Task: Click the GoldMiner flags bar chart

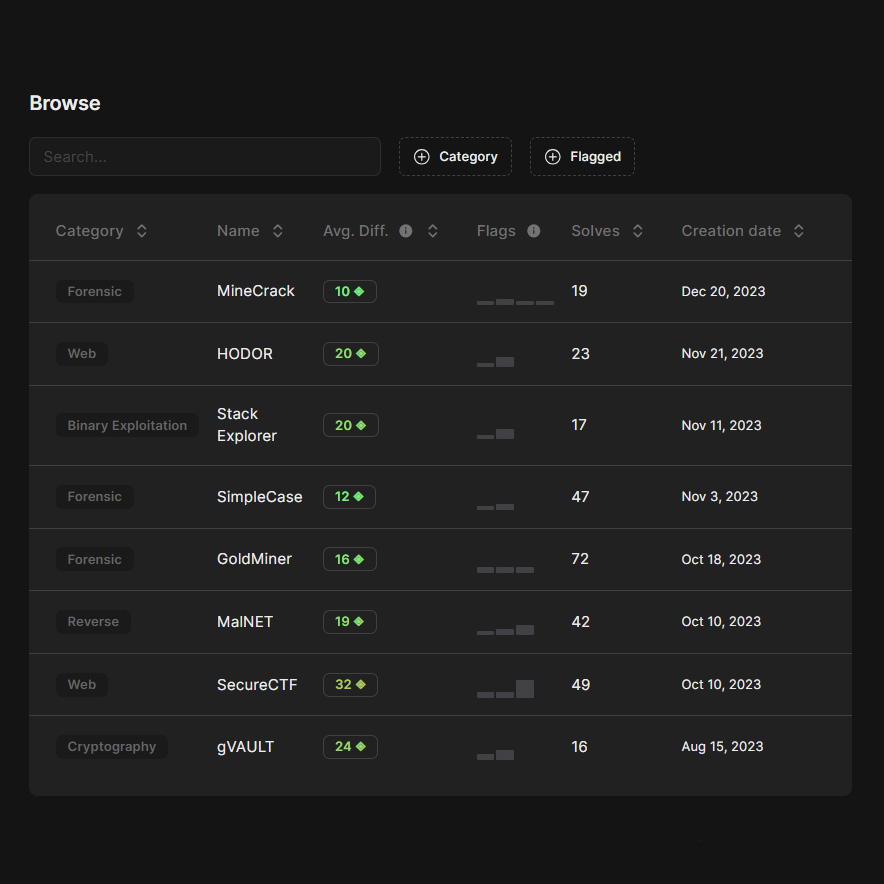Action: click(505, 569)
